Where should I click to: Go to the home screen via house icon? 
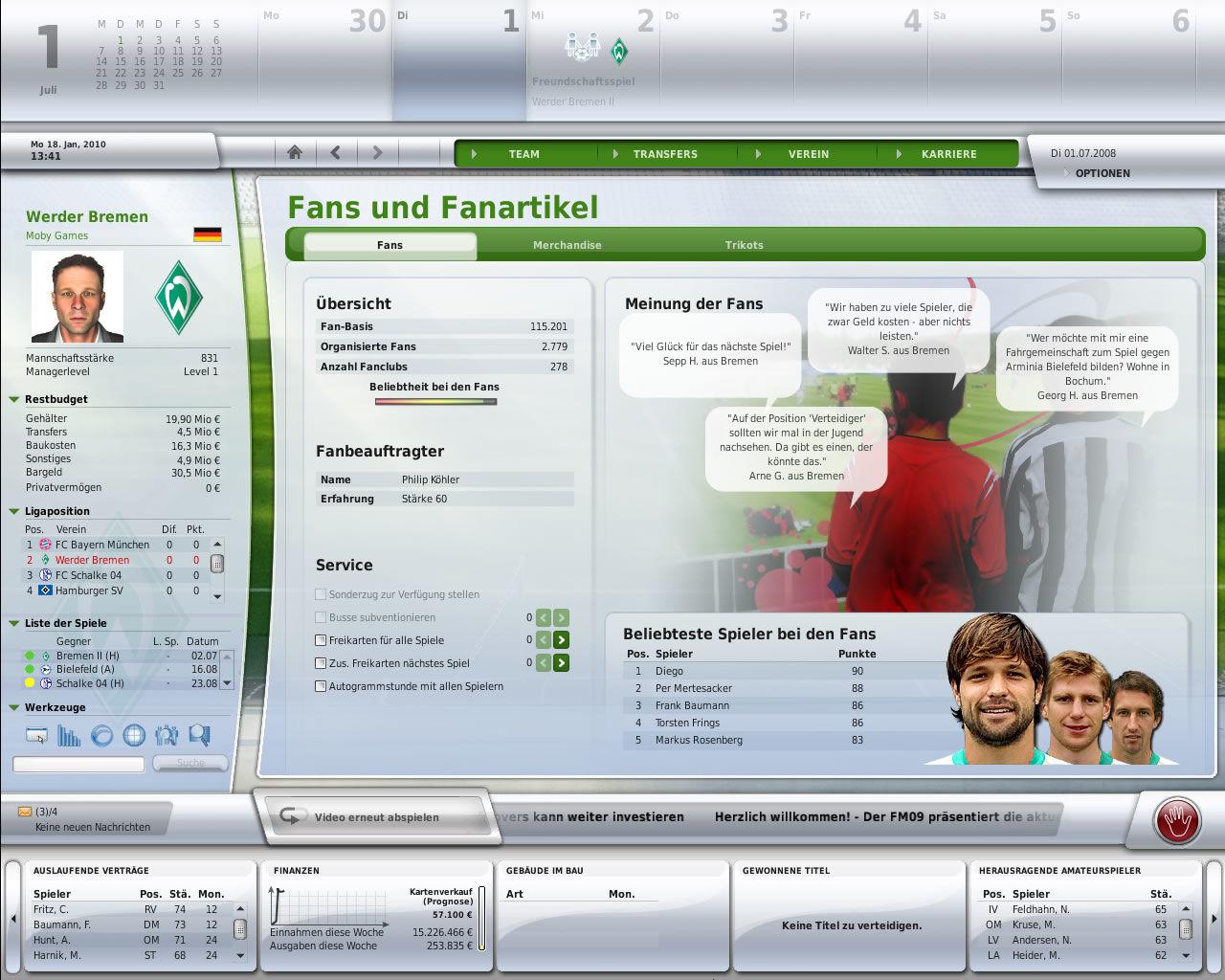click(x=295, y=152)
